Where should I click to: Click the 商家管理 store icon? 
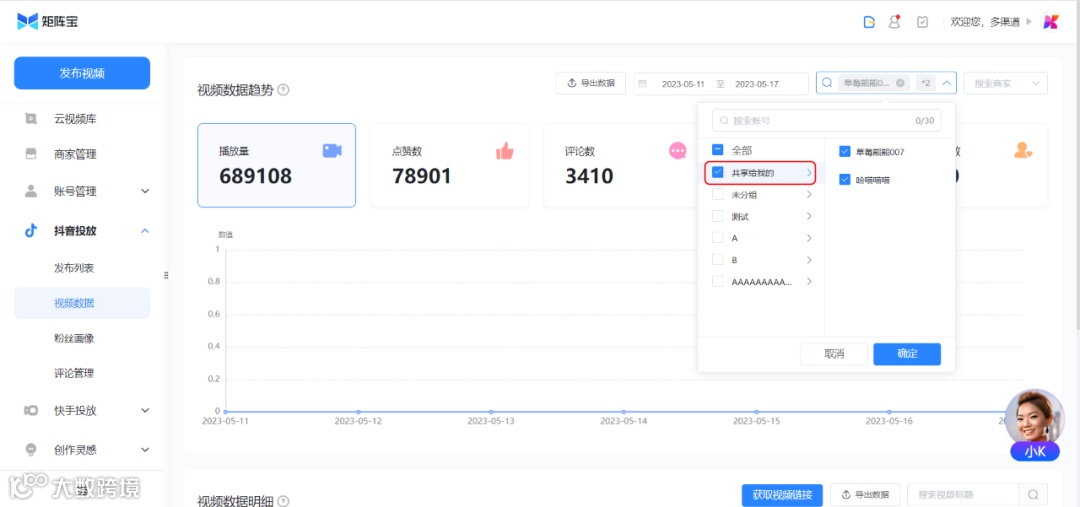tap(31, 154)
